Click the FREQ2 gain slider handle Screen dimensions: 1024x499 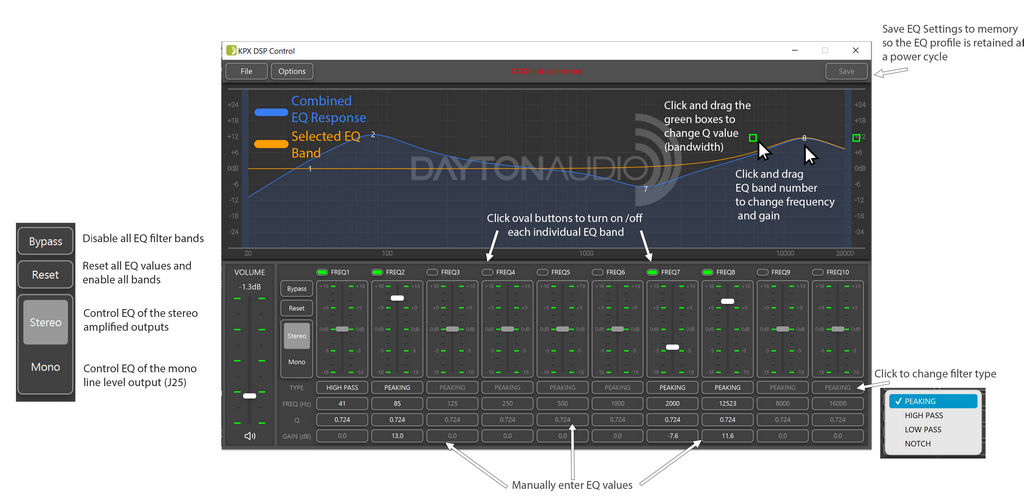click(398, 298)
